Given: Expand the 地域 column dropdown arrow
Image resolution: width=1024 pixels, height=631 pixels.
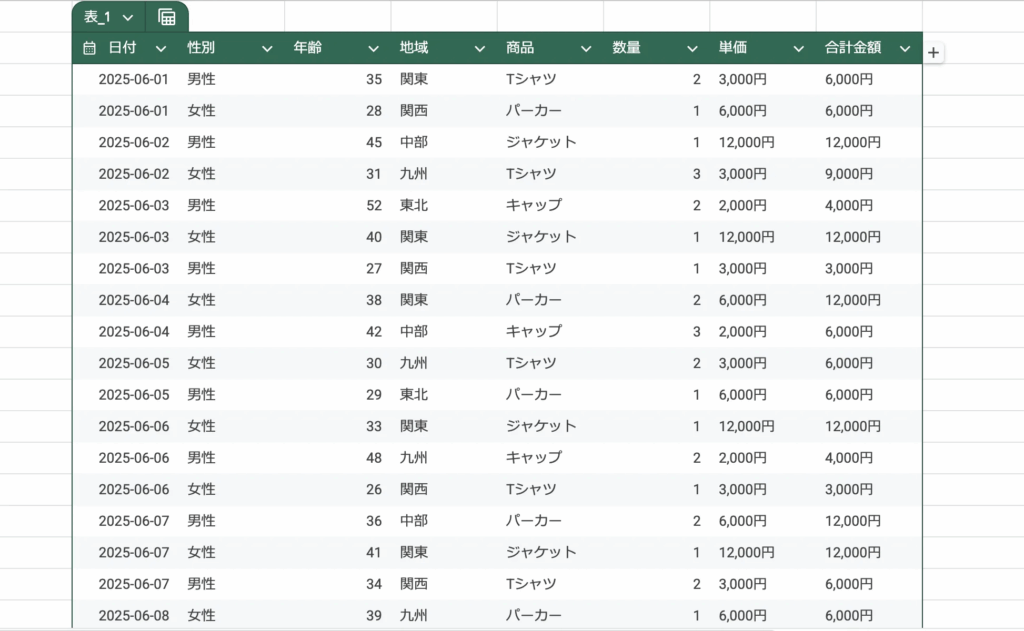Looking at the screenshot, I should pyautogui.click(x=480, y=48).
